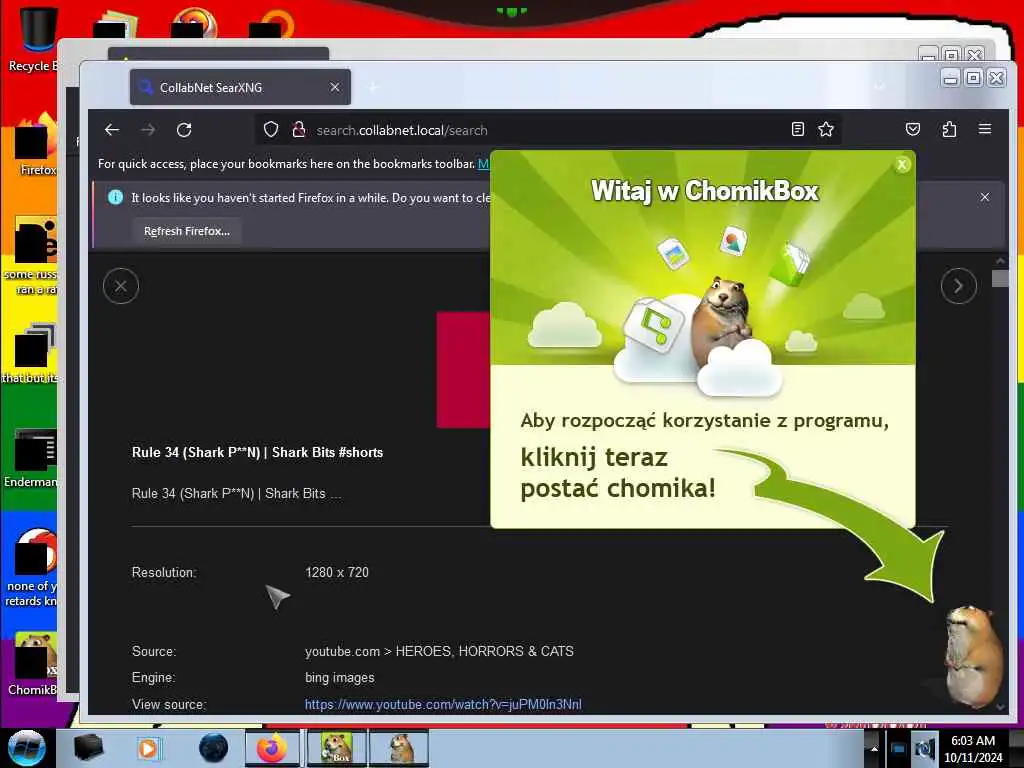
Task: Select the CollabNet SearXNG tab
Action: coord(240,87)
